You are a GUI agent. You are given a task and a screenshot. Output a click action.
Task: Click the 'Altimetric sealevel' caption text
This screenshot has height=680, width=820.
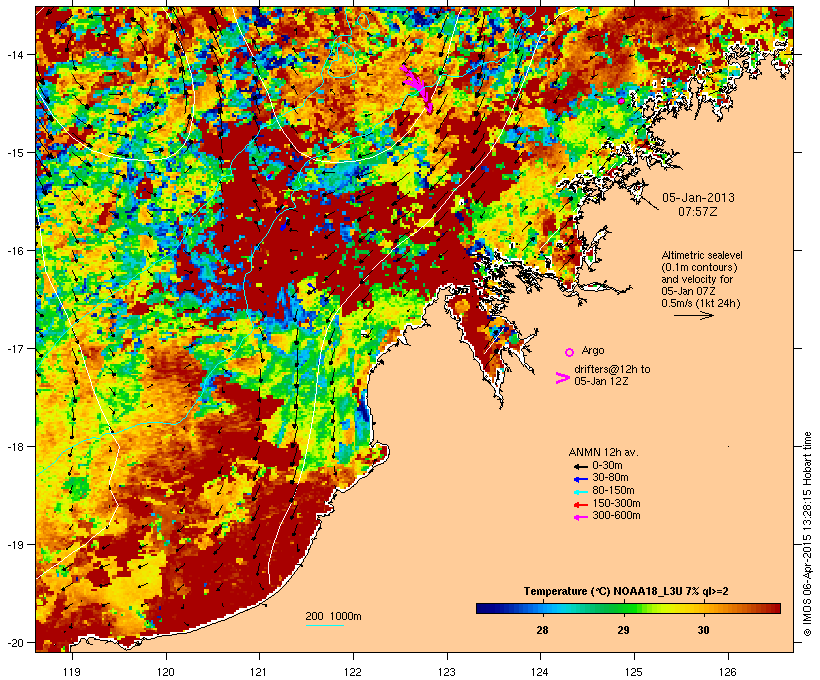702,255
